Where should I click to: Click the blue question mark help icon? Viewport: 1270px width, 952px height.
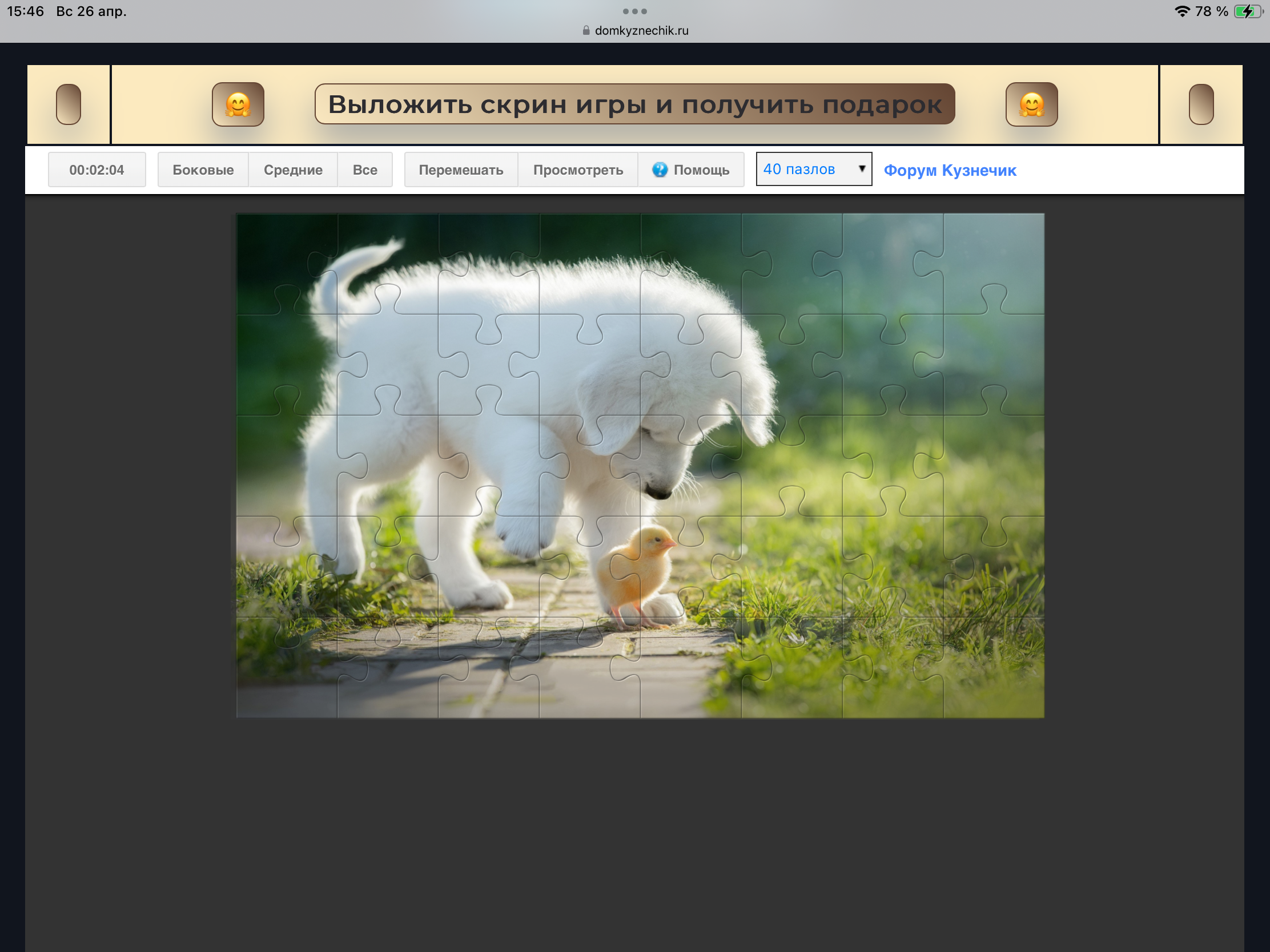(x=660, y=170)
